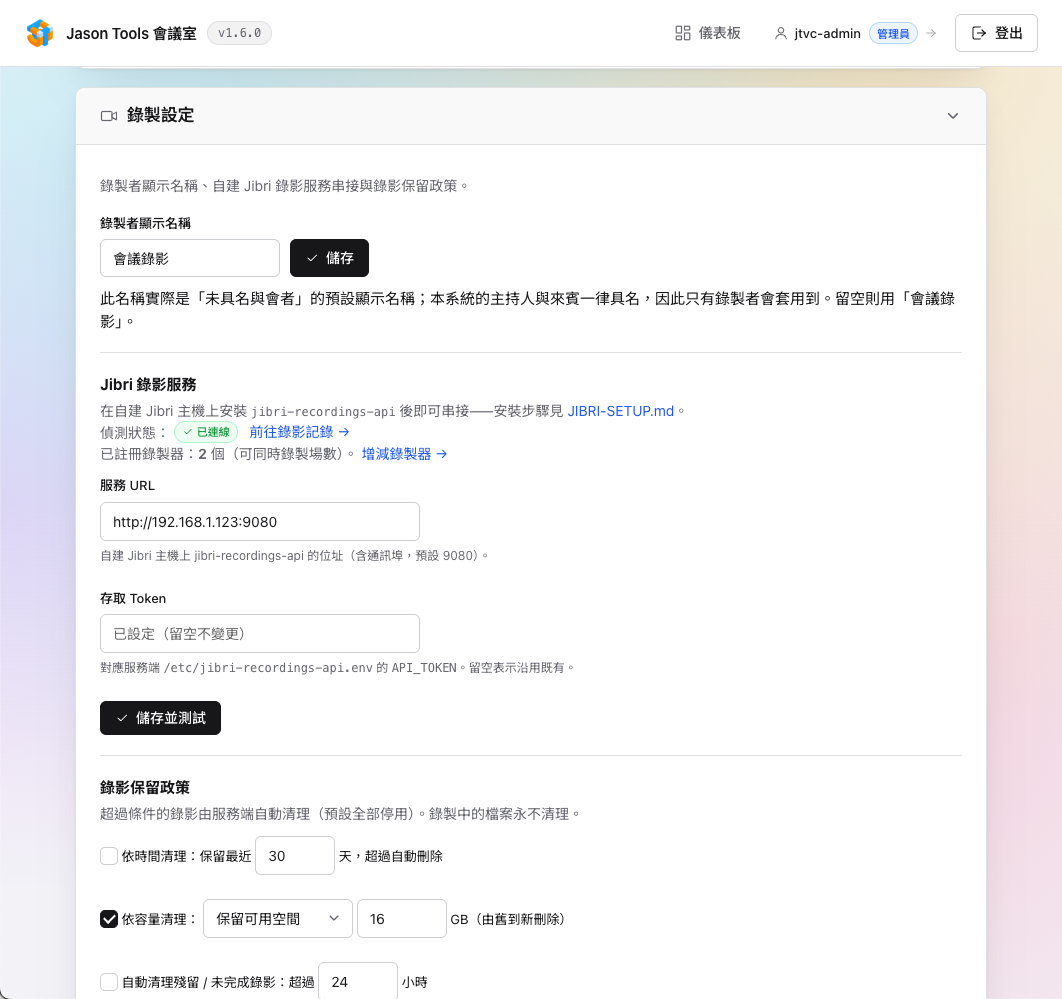Open the 增減錄製器 link
This screenshot has height=999, width=1062.
(404, 454)
